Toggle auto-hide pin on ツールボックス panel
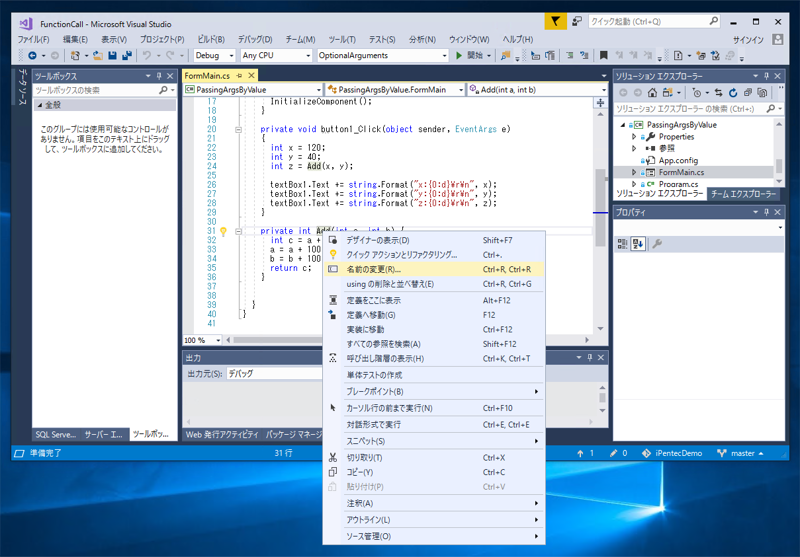 click(159, 76)
